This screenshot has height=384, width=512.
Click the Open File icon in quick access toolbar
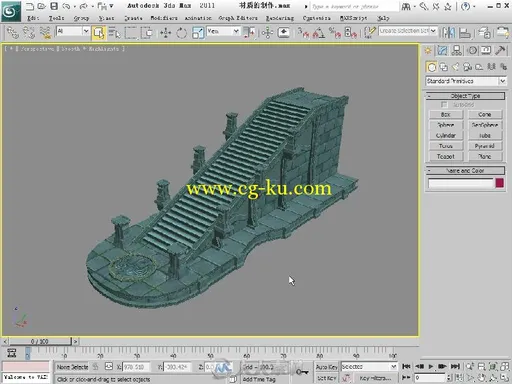coord(42,6)
